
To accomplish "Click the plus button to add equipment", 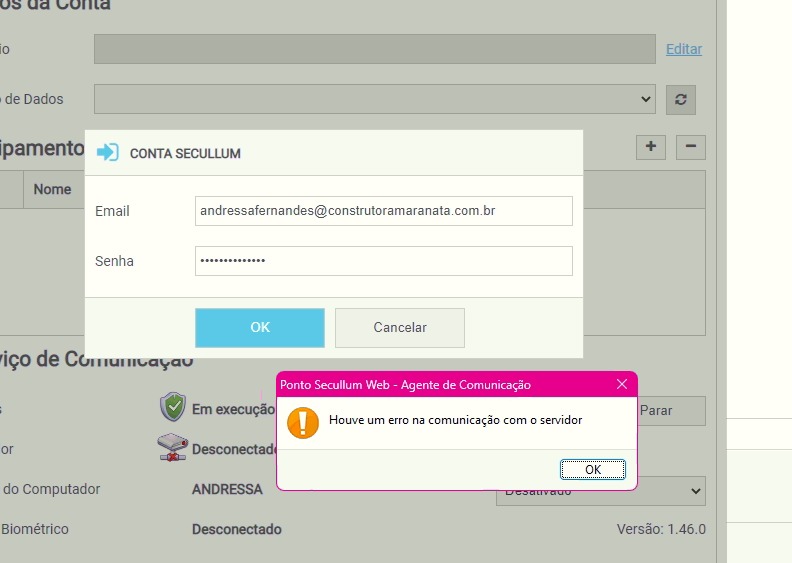I will pos(651,147).
